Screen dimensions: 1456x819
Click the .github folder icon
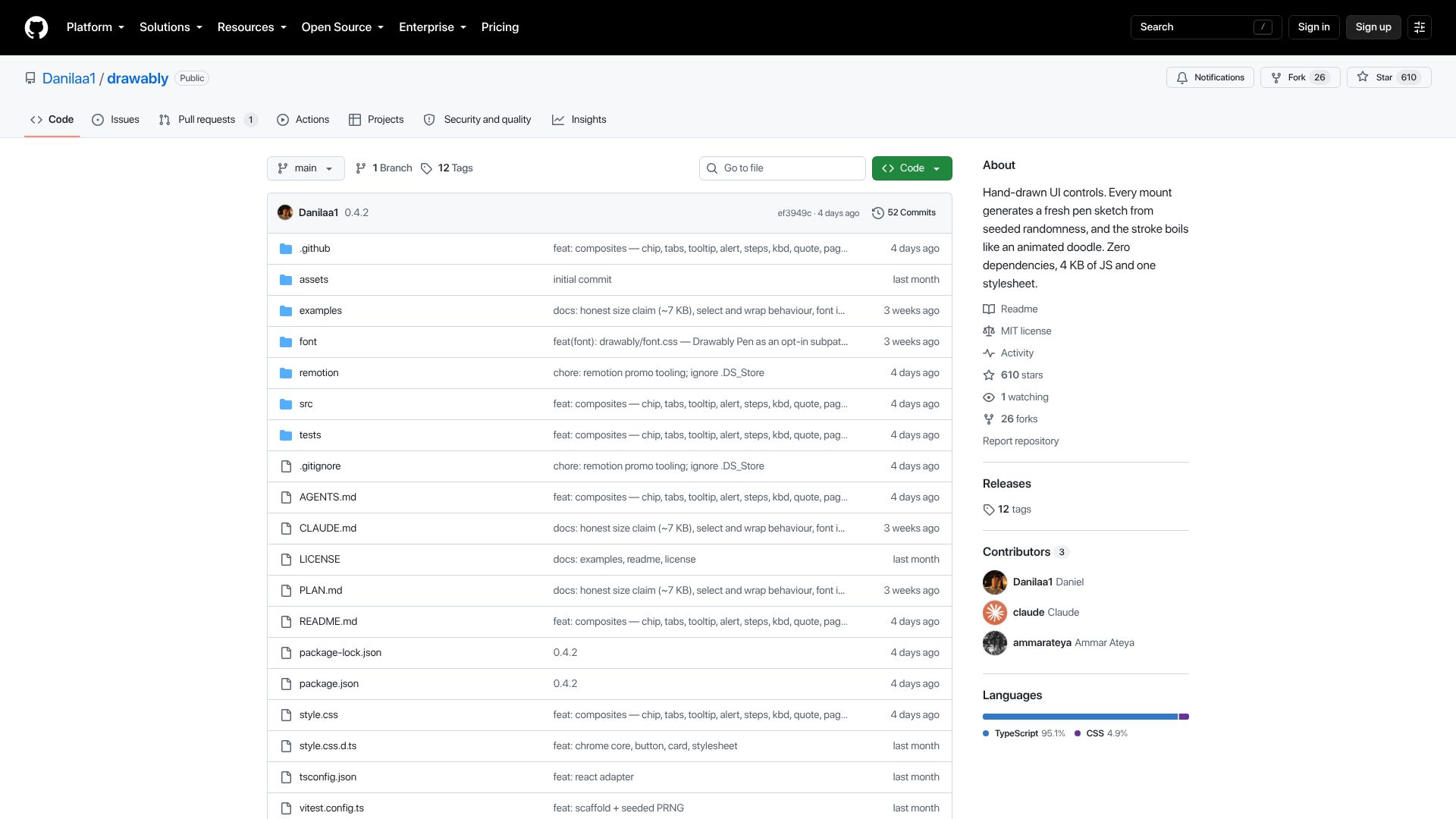tap(286, 249)
